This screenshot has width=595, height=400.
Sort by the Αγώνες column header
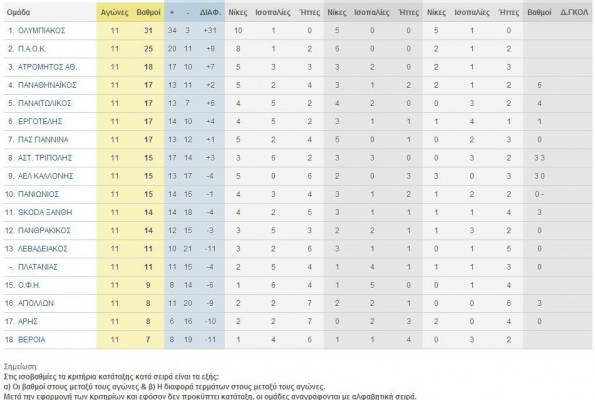click(114, 12)
